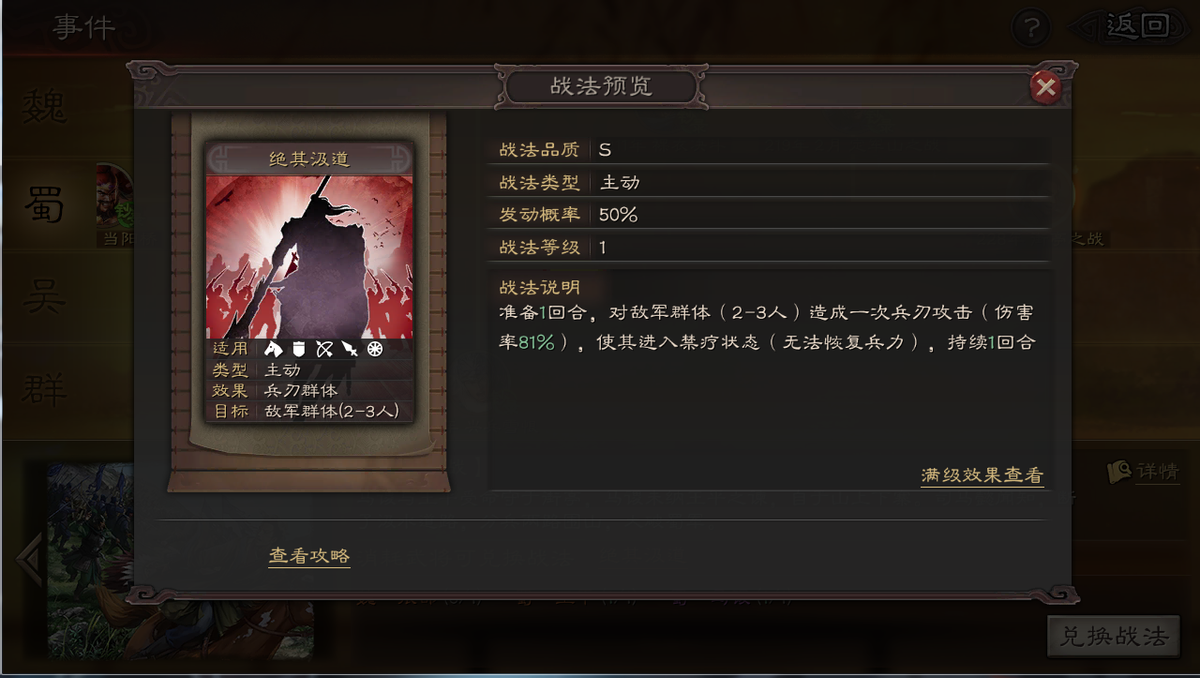
Task: Open the question mark help icon
Action: pyautogui.click(x=1033, y=26)
